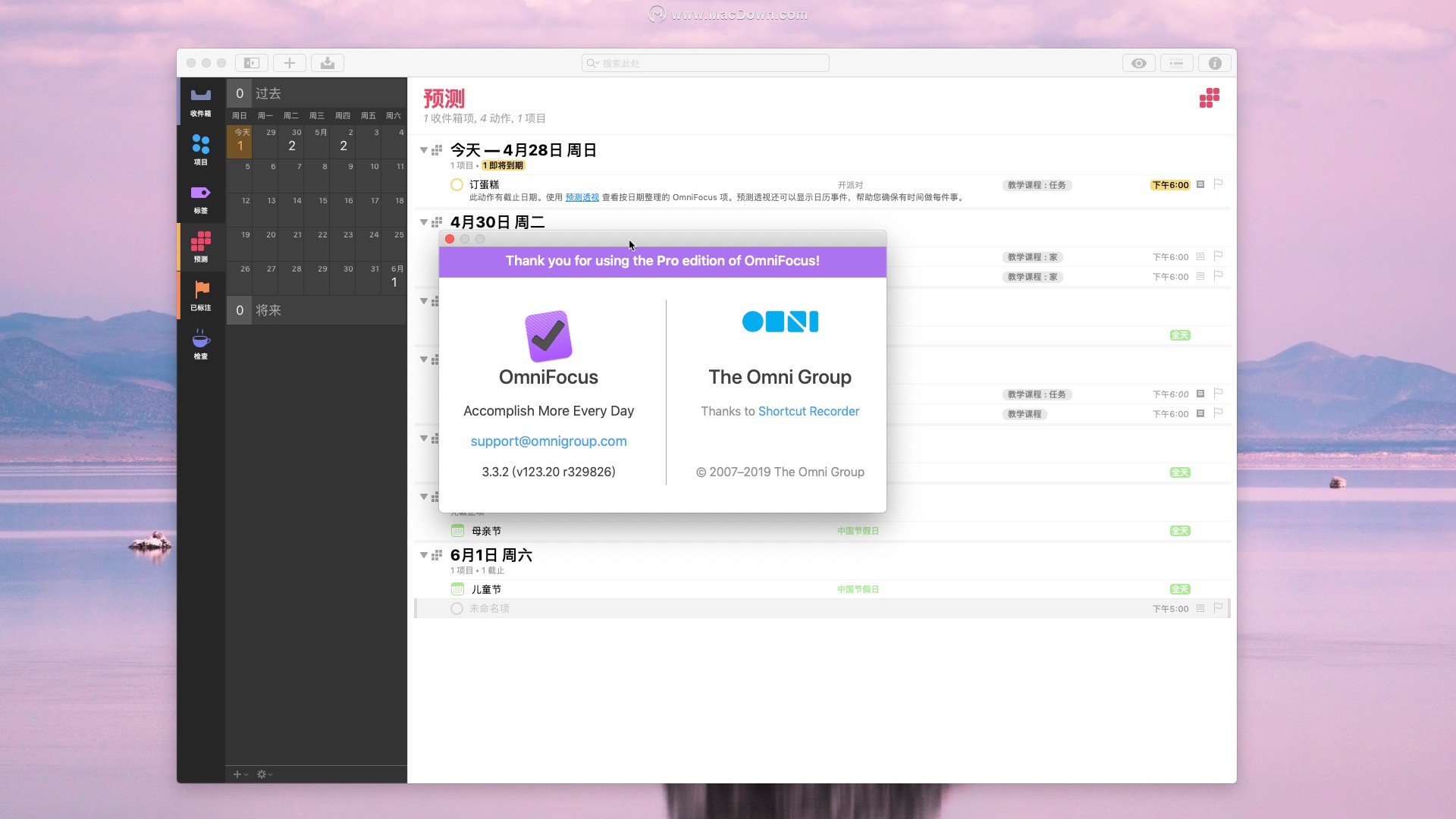Click the calendar icon beside 母亲节
Image resolution: width=1456 pixels, height=819 pixels.
tap(457, 530)
